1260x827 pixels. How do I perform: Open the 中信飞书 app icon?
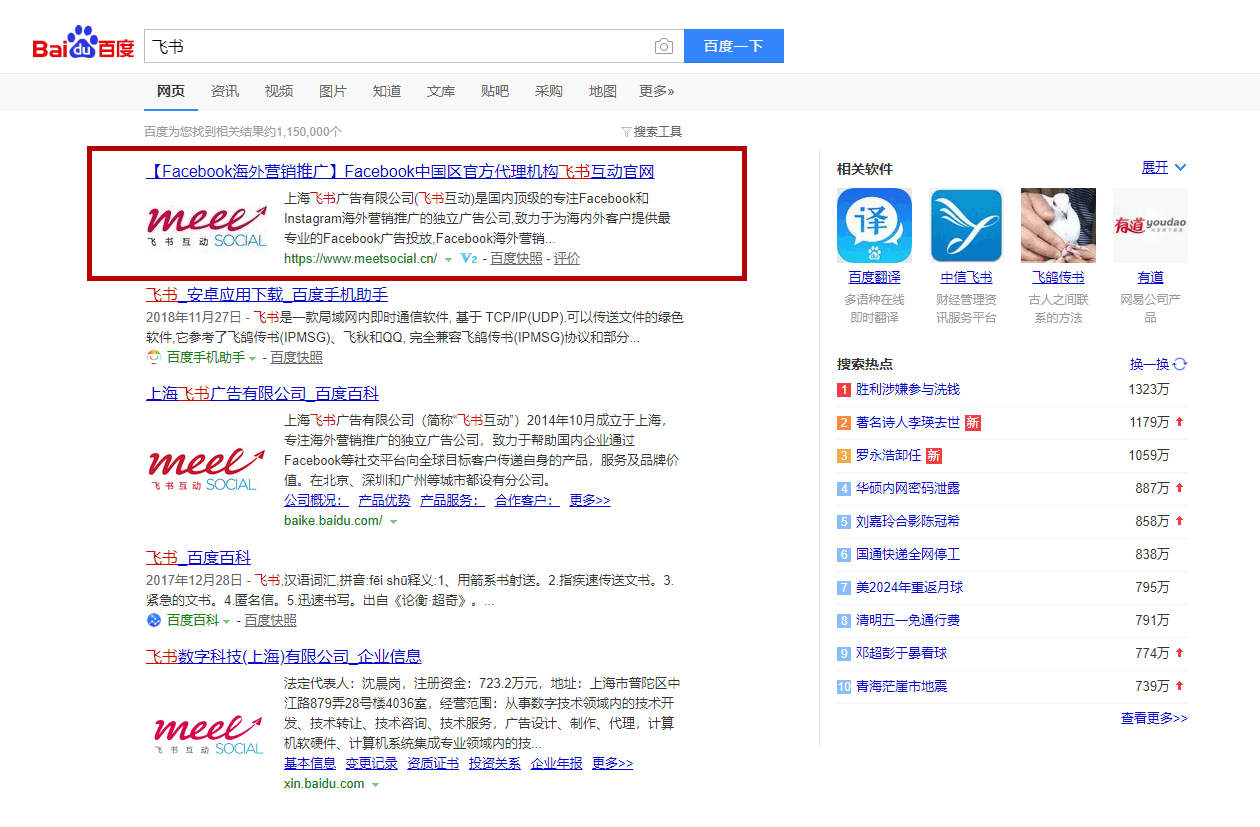click(966, 225)
